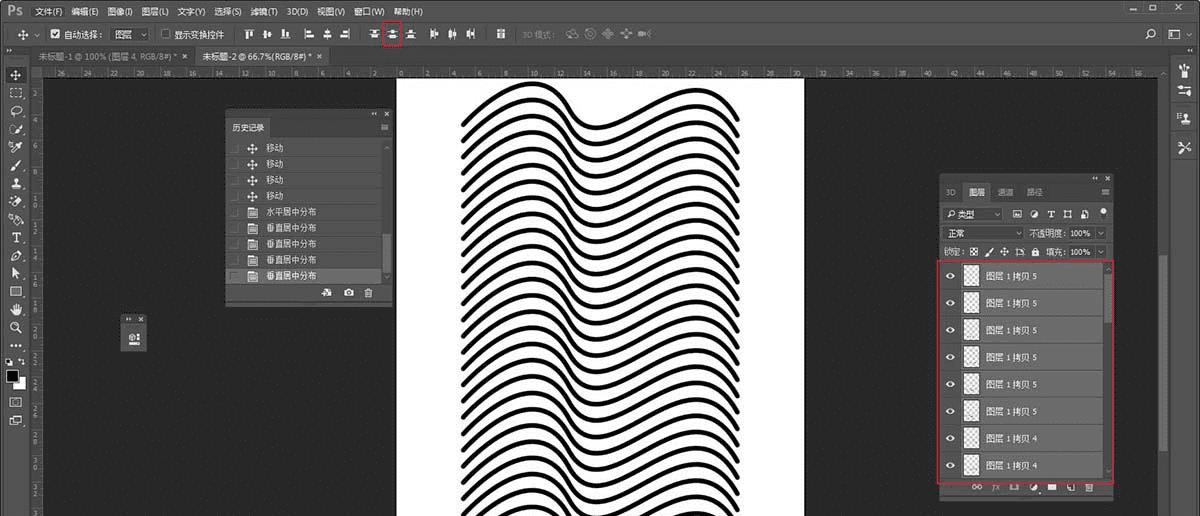Toggle the 自动选择 checkbox
Screen dimensions: 1200x516
click(x=55, y=34)
